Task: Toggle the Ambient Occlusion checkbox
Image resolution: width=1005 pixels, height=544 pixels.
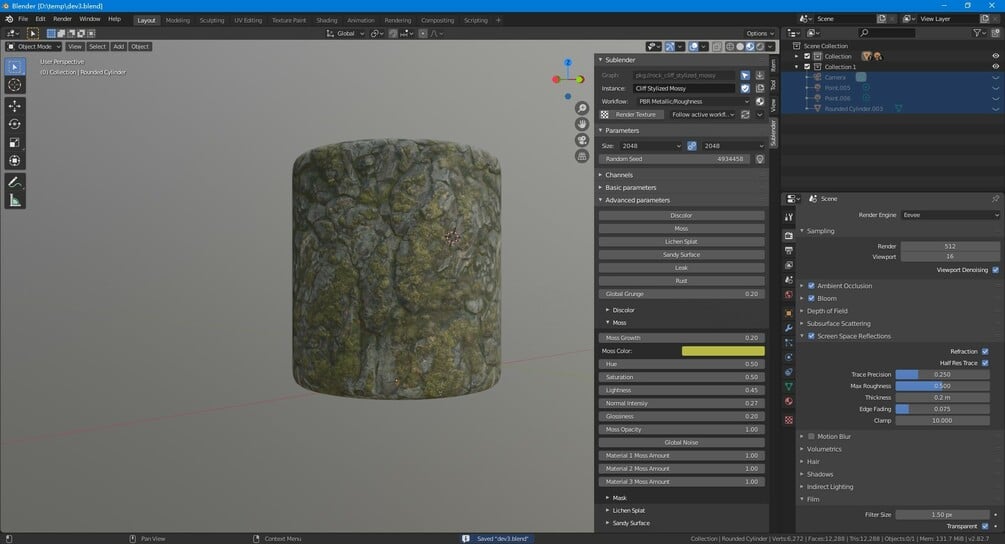Action: 811,286
